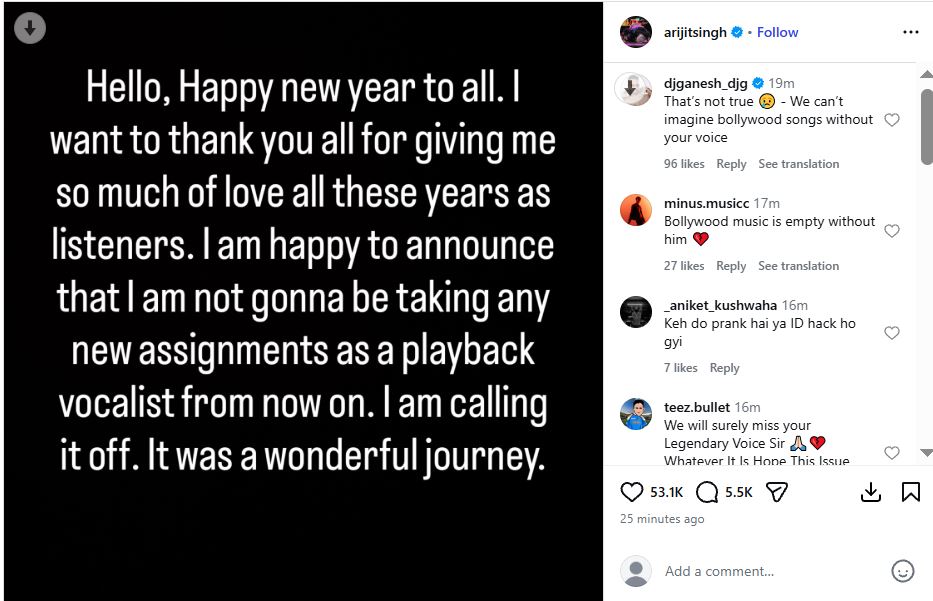The height and width of the screenshot is (601, 933).
Task: See translation of minus.musicc's comment
Action: click(798, 266)
